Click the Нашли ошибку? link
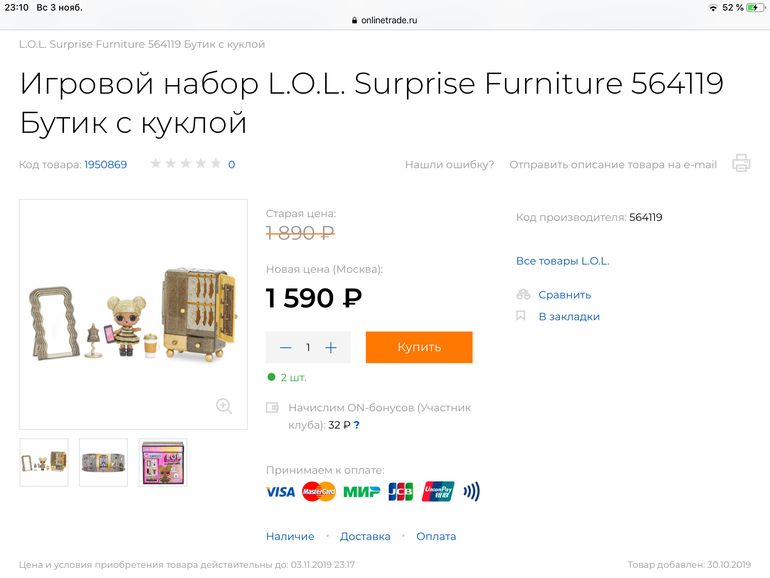 [x=449, y=164]
